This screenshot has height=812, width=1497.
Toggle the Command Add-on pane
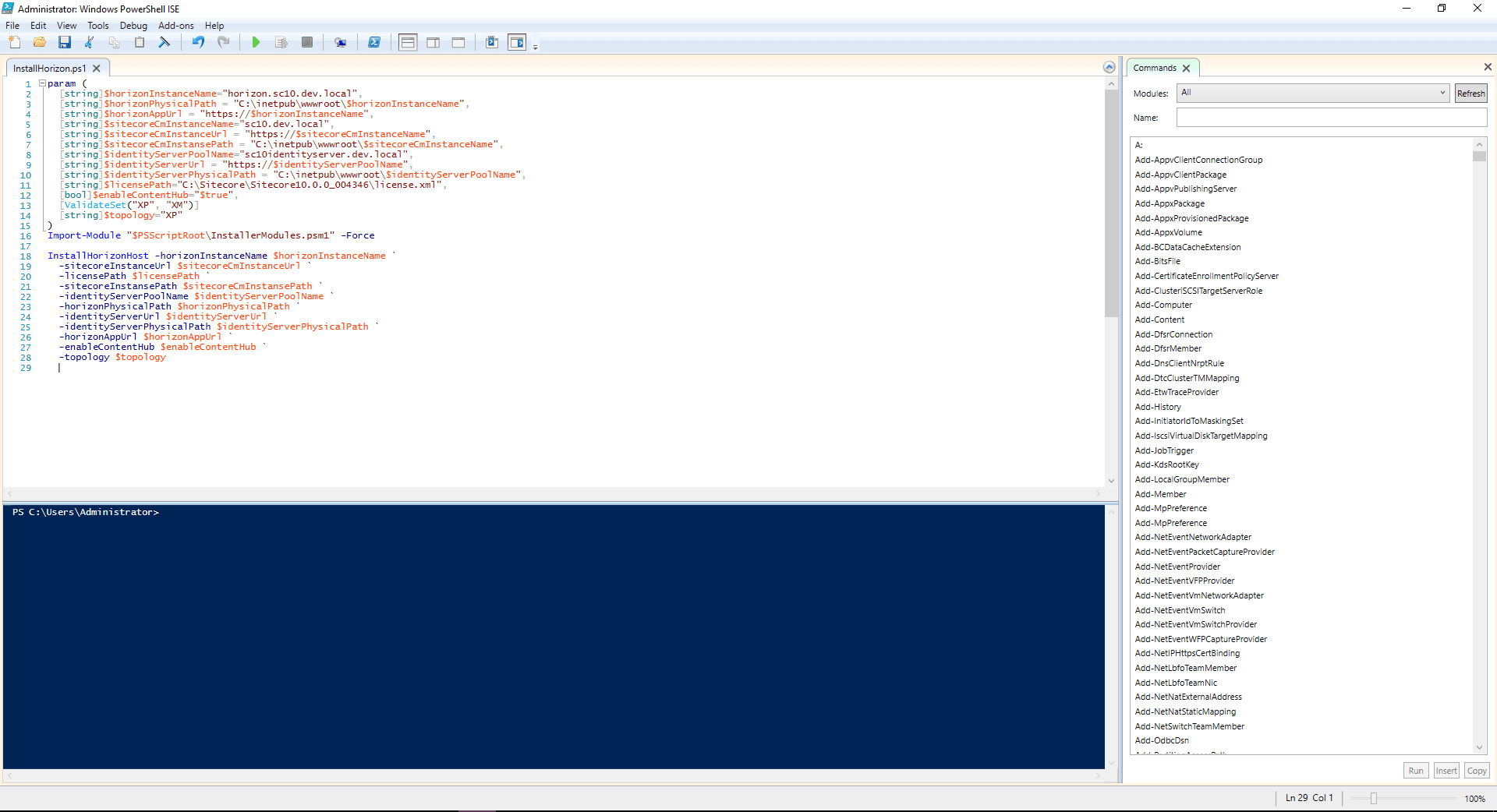coord(517,42)
